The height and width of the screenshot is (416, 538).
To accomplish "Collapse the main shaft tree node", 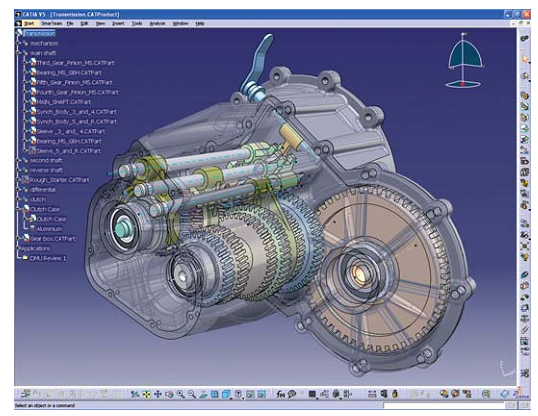I will (x=18, y=53).
